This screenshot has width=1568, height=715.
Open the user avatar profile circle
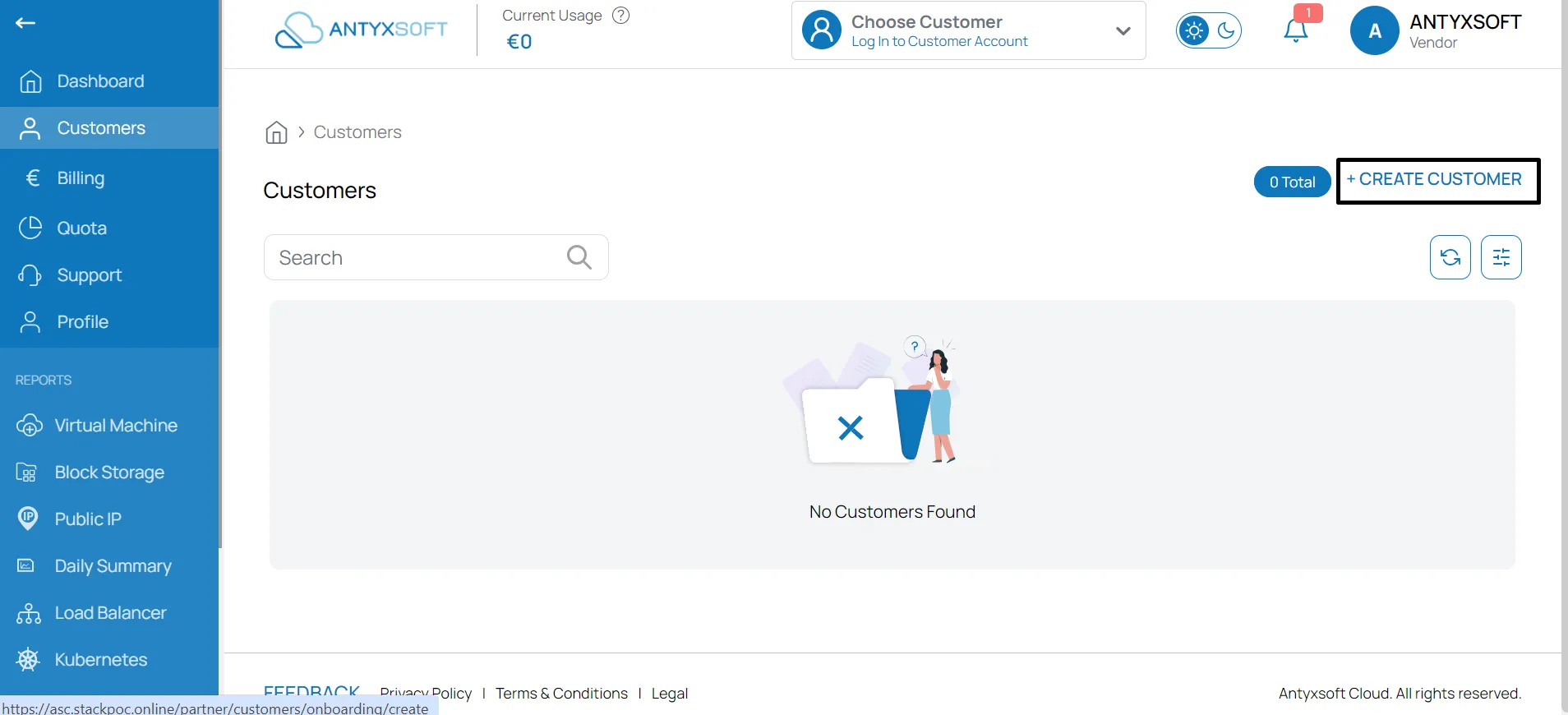(x=1374, y=31)
